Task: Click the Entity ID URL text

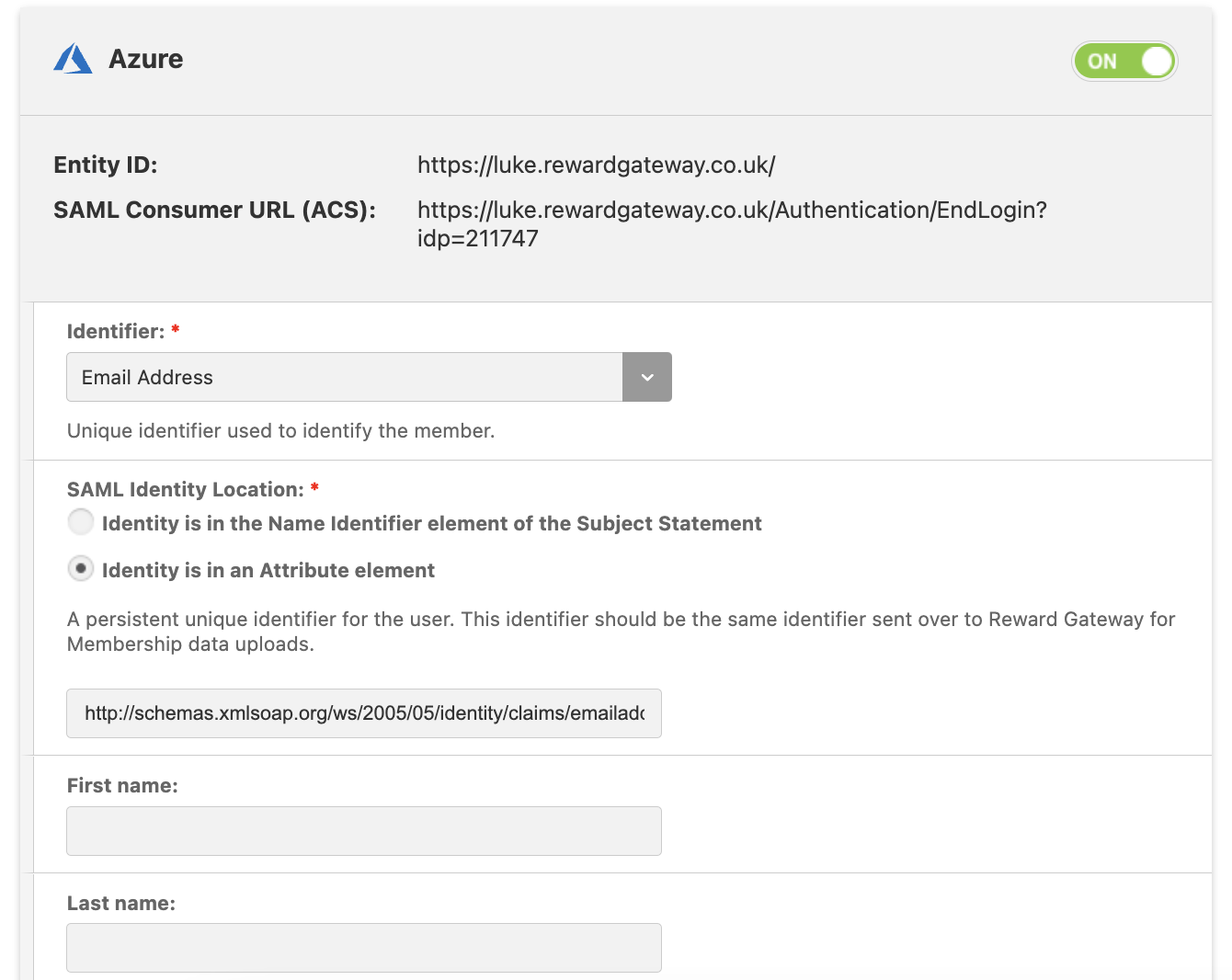Action: pos(597,165)
